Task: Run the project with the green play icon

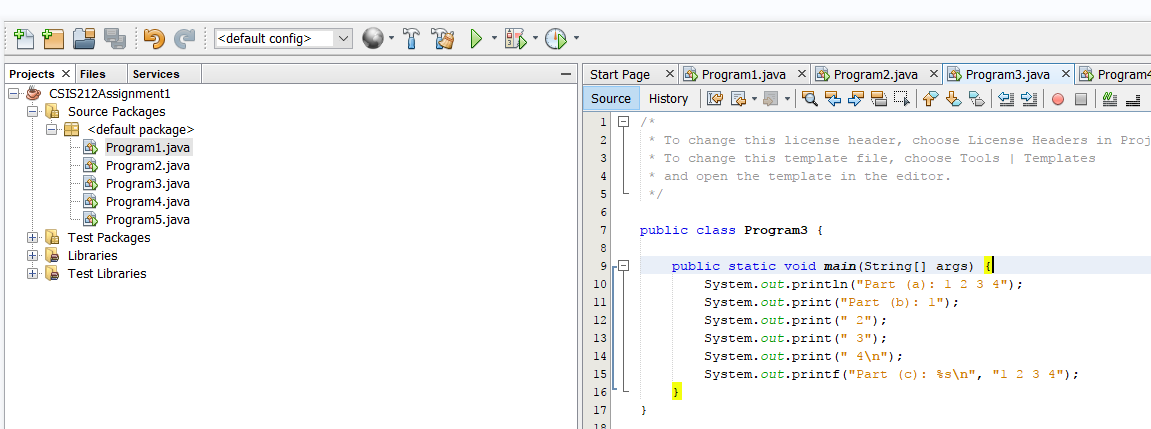Action: pyautogui.click(x=477, y=39)
